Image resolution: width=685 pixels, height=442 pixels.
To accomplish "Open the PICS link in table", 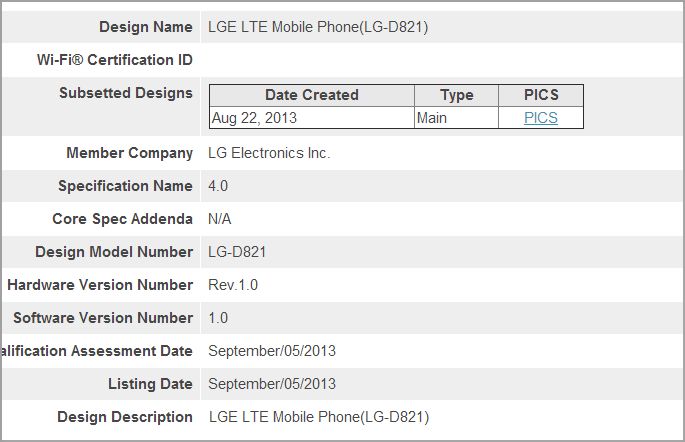I will [541, 118].
